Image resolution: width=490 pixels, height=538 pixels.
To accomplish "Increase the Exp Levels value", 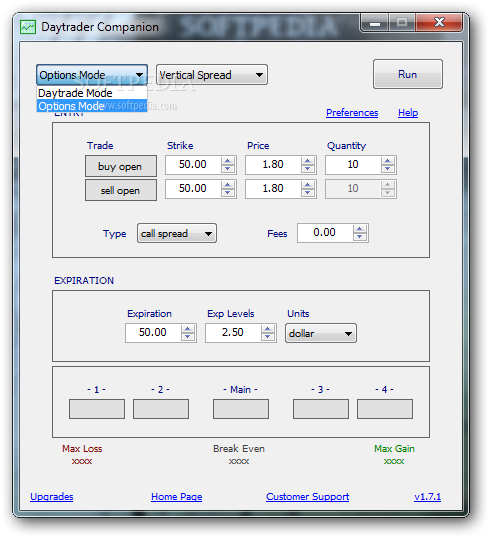I will click(x=268, y=329).
